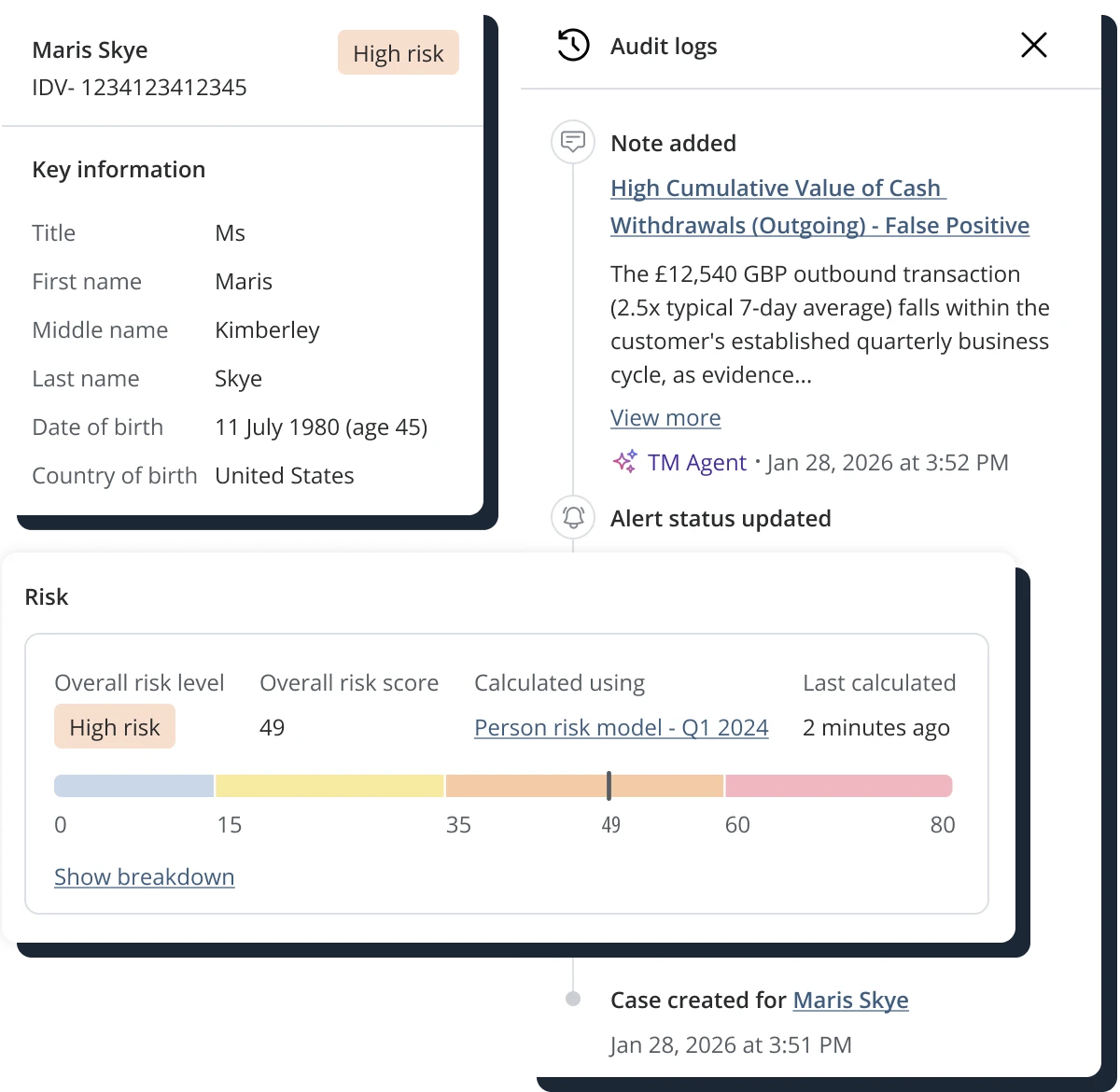Open the Person risk model - Q1 2024 link

pyautogui.click(x=621, y=727)
